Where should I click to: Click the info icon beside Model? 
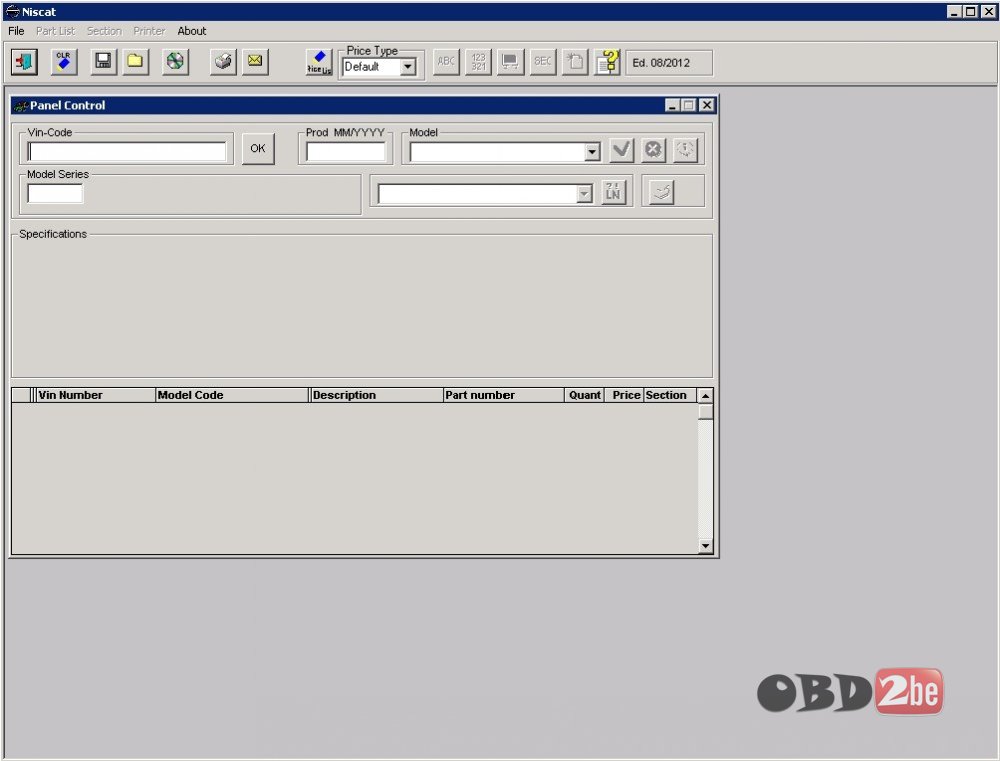point(685,150)
